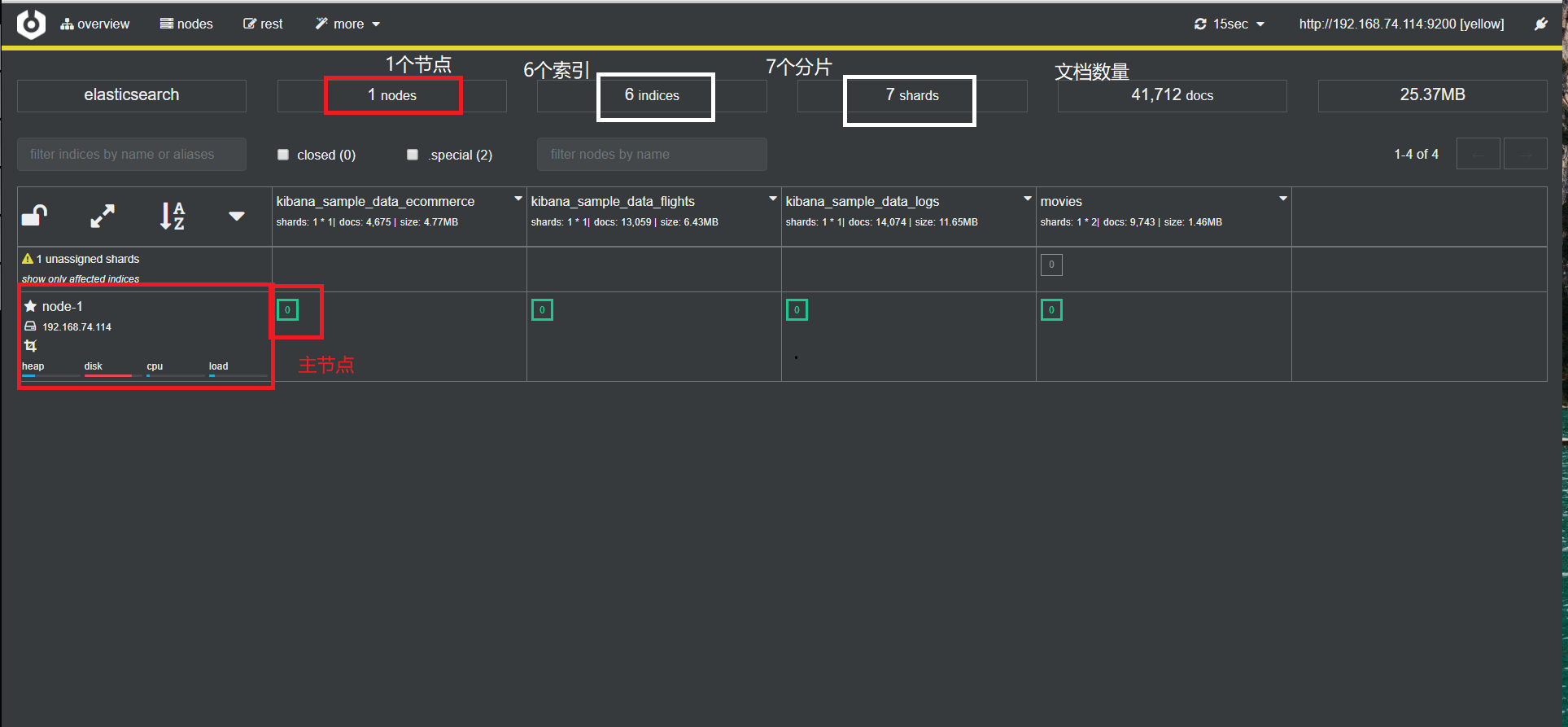Open the rest tab
Screen dimensions: 1568x727
coord(263,24)
